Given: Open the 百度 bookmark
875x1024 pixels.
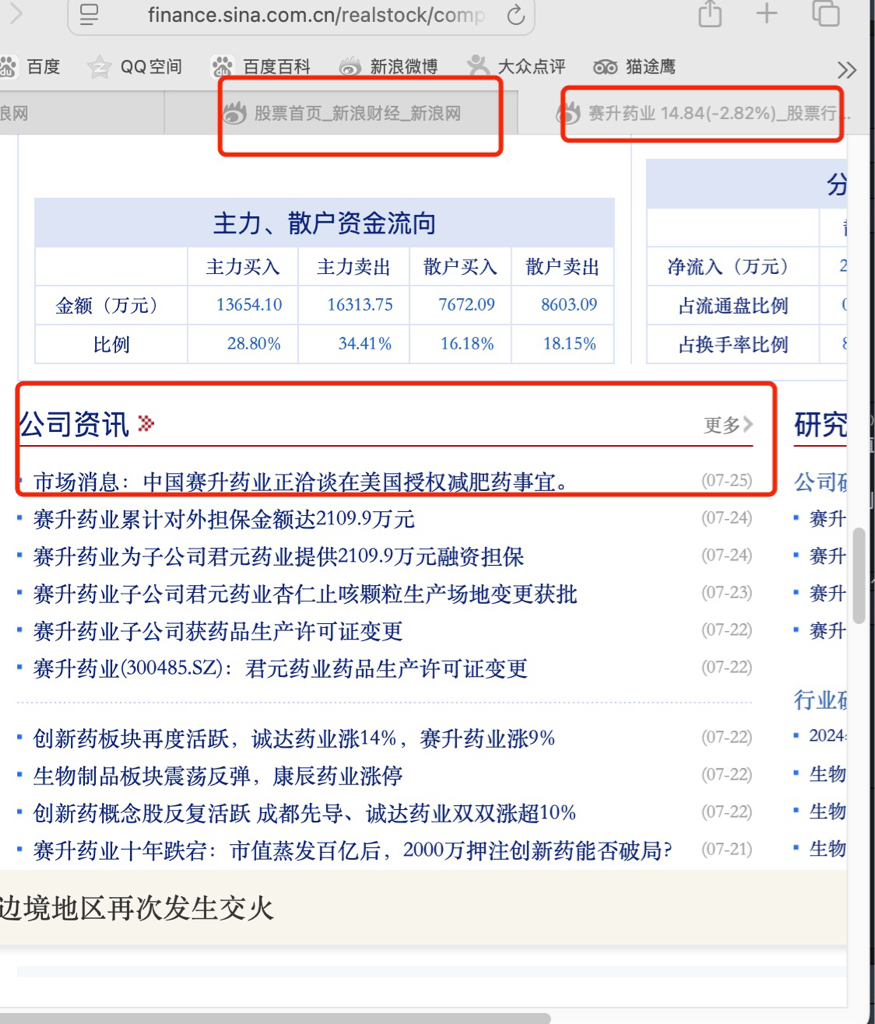Looking at the screenshot, I should point(43,67).
